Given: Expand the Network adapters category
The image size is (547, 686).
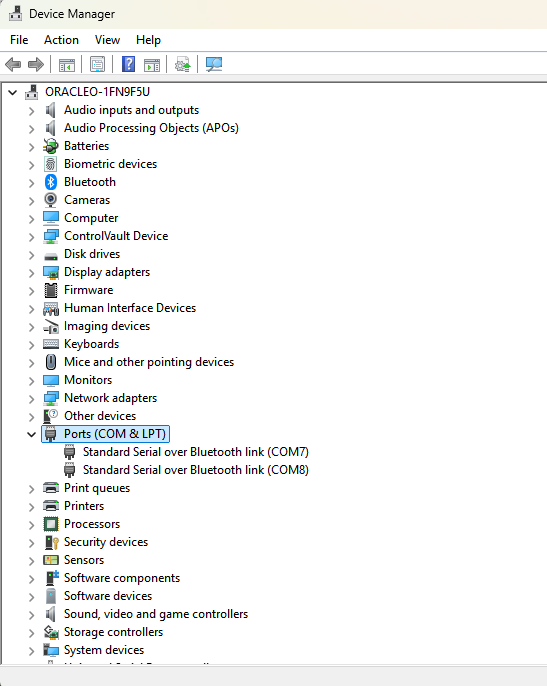Looking at the screenshot, I should 32,399.
